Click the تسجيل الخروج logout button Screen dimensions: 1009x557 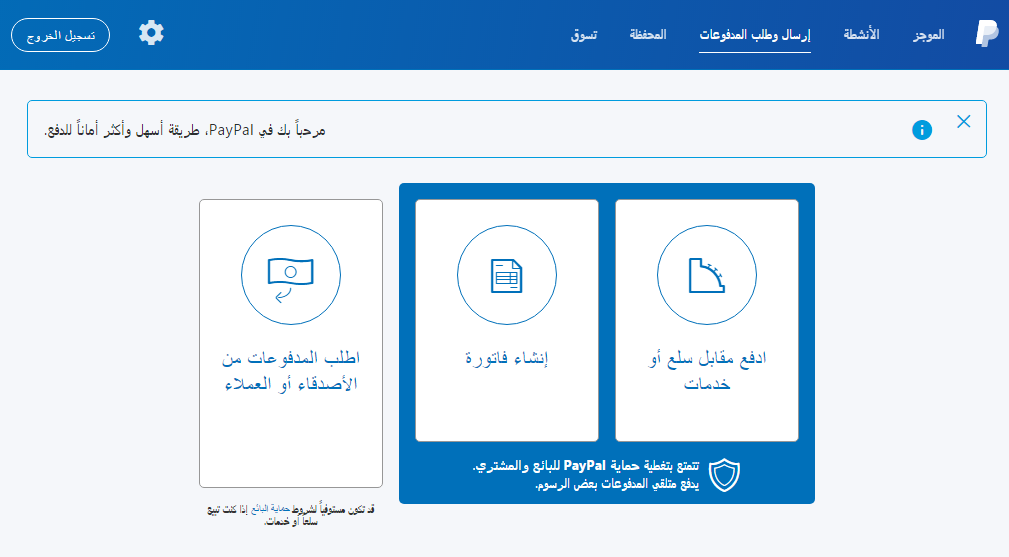pos(60,35)
